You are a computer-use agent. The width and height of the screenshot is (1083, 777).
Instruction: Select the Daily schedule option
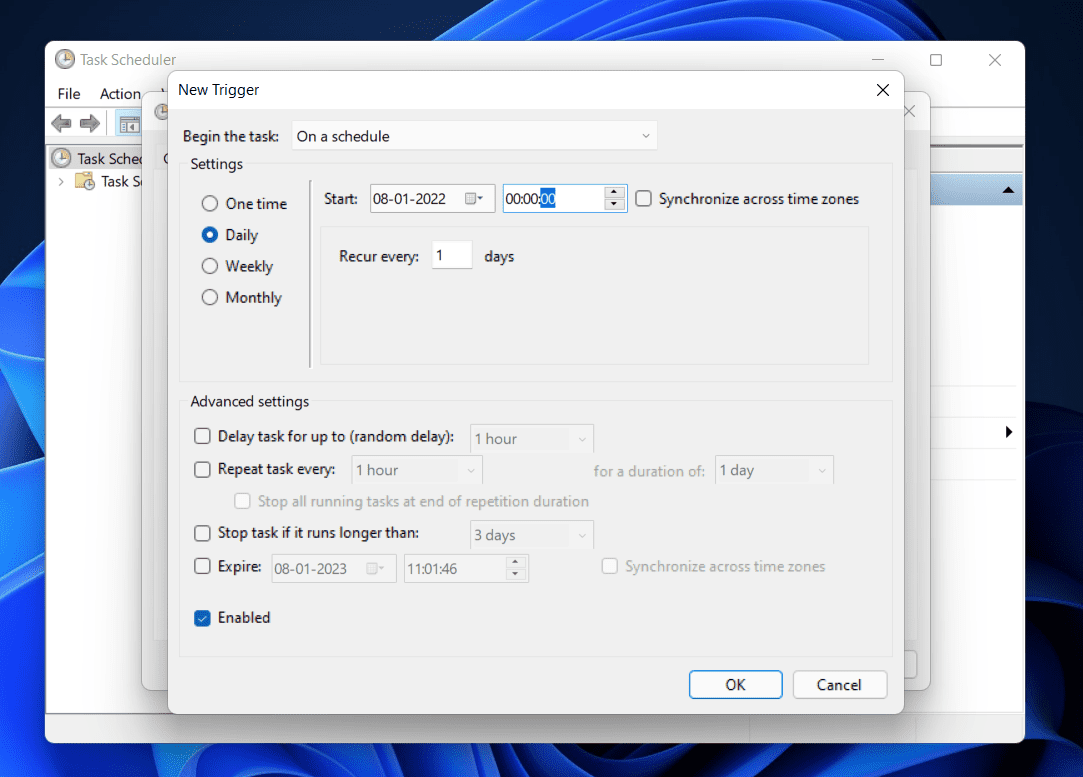pyautogui.click(x=209, y=235)
